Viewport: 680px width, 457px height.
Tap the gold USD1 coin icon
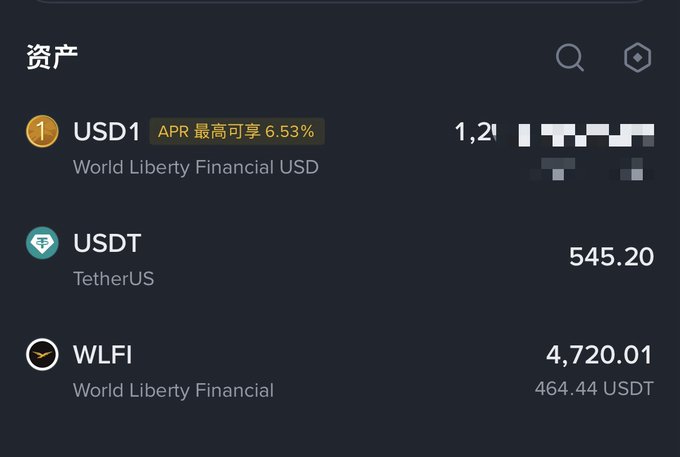[x=42, y=131]
